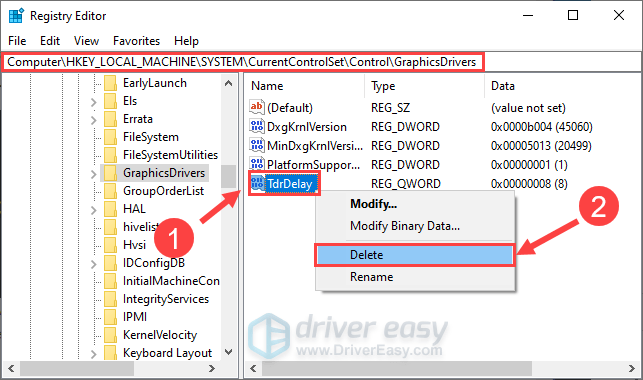Expand the GraphicsDrivers tree node
Screen dimensions: 643x380
click(93, 174)
